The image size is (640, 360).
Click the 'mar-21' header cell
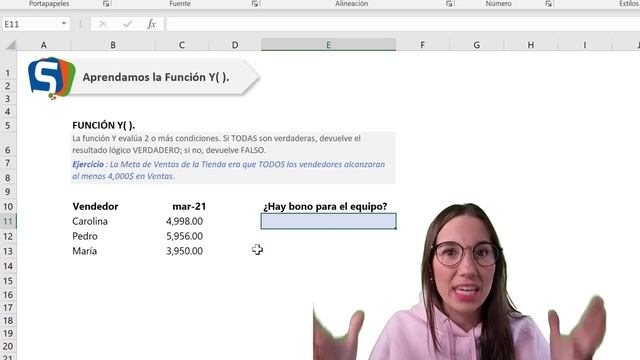point(189,207)
